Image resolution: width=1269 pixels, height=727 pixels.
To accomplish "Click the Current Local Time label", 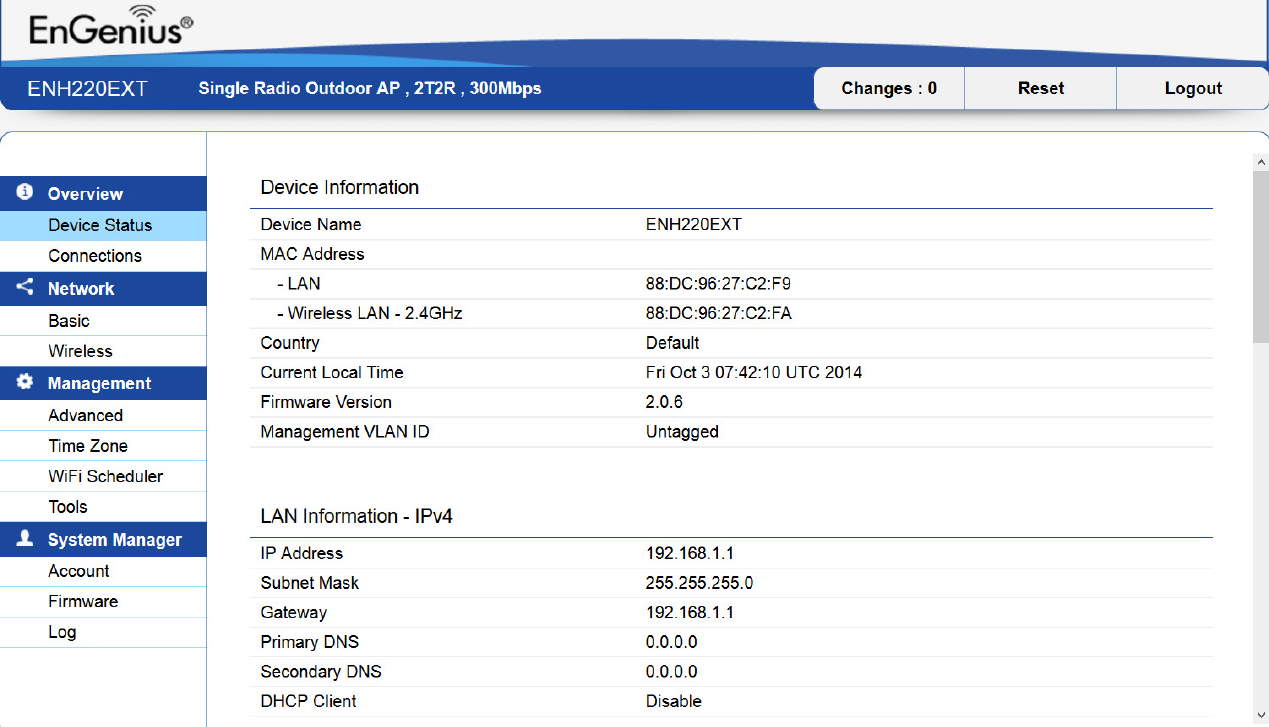I will [332, 372].
